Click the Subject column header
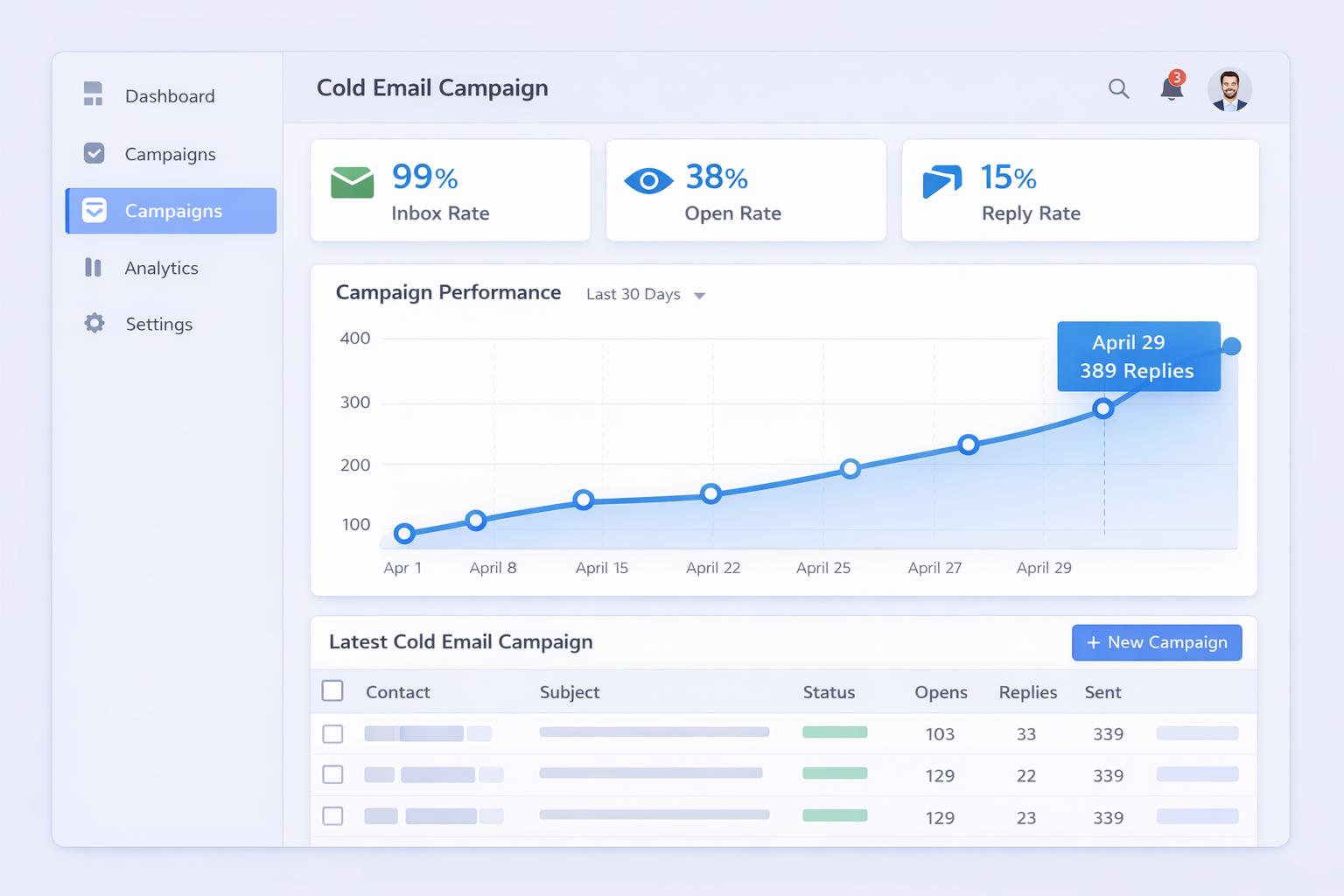1344x896 pixels. click(x=570, y=692)
